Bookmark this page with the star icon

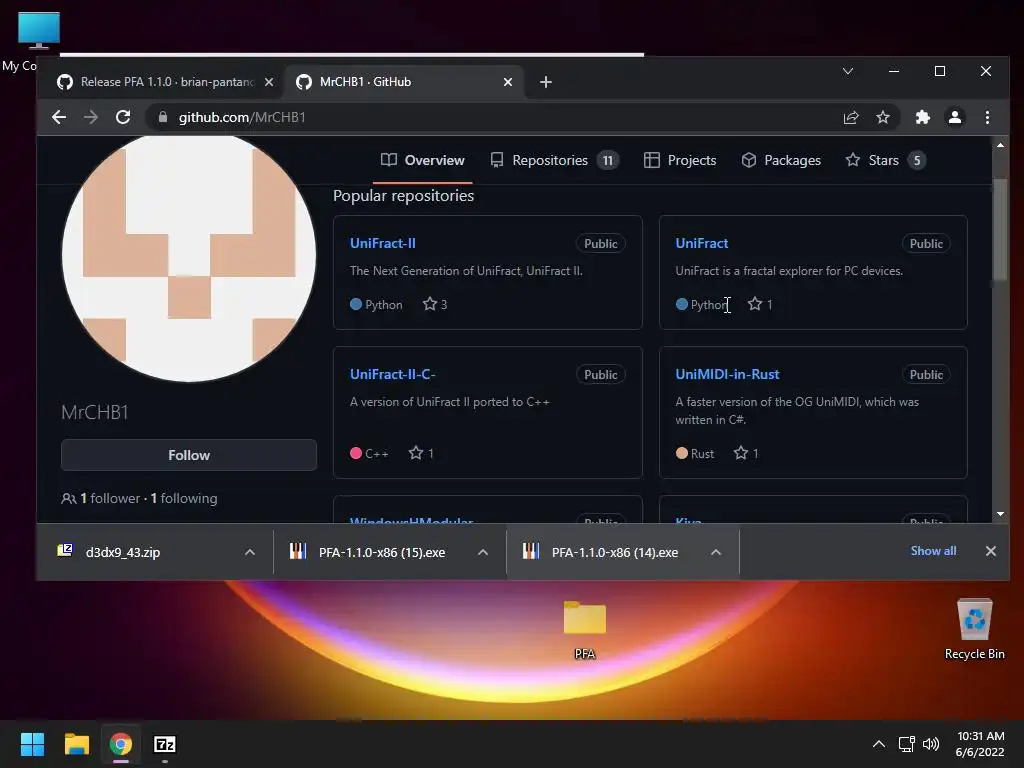coord(883,118)
